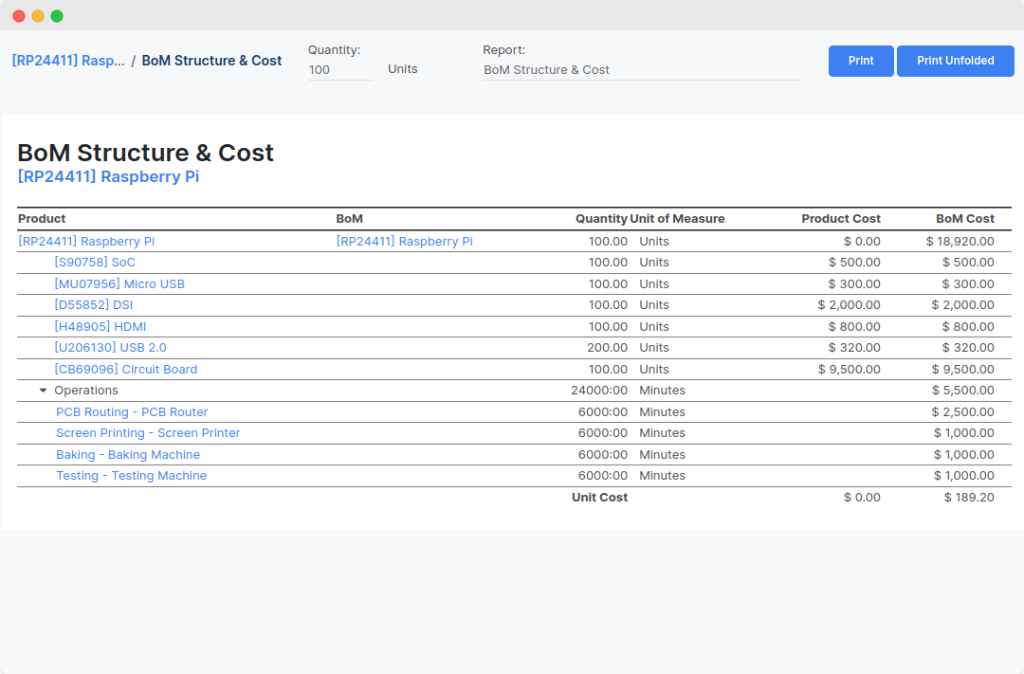Open the U206130 USB 2.0 component
Viewport: 1024px width, 674px height.
click(110, 348)
